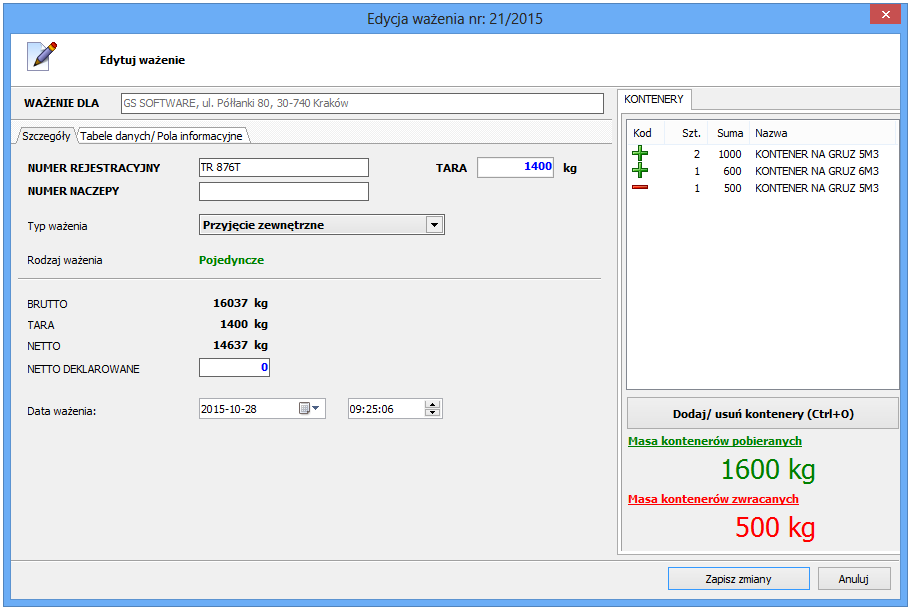Sort containers by Nazwa column header
Screen dimensions: 911x610
pyautogui.click(x=770, y=133)
